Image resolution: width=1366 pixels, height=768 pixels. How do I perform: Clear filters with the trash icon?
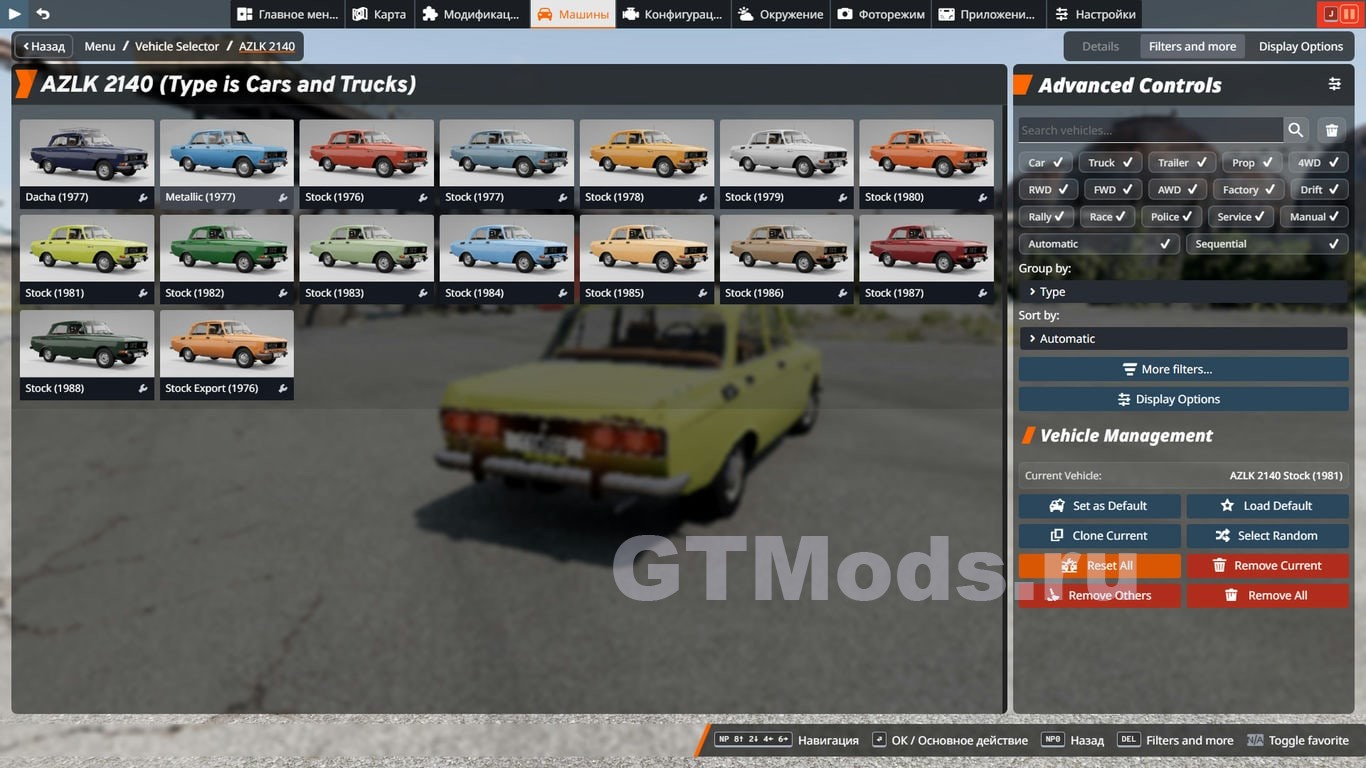tap(1332, 130)
